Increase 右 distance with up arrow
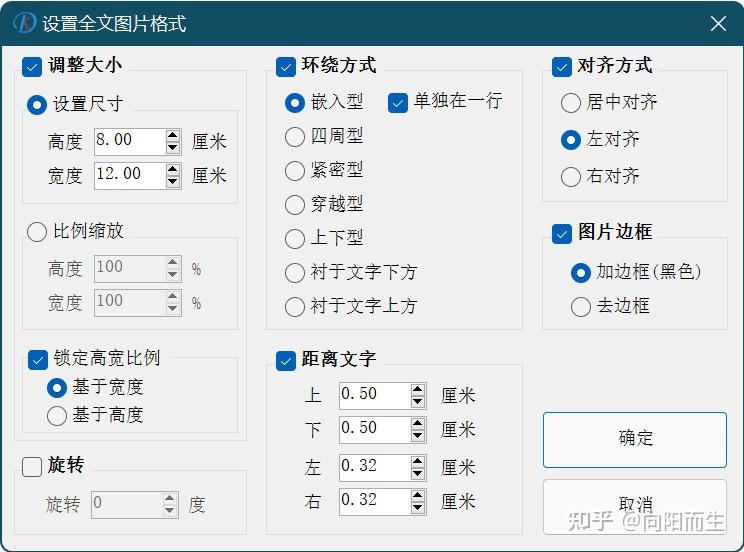 click(x=418, y=496)
